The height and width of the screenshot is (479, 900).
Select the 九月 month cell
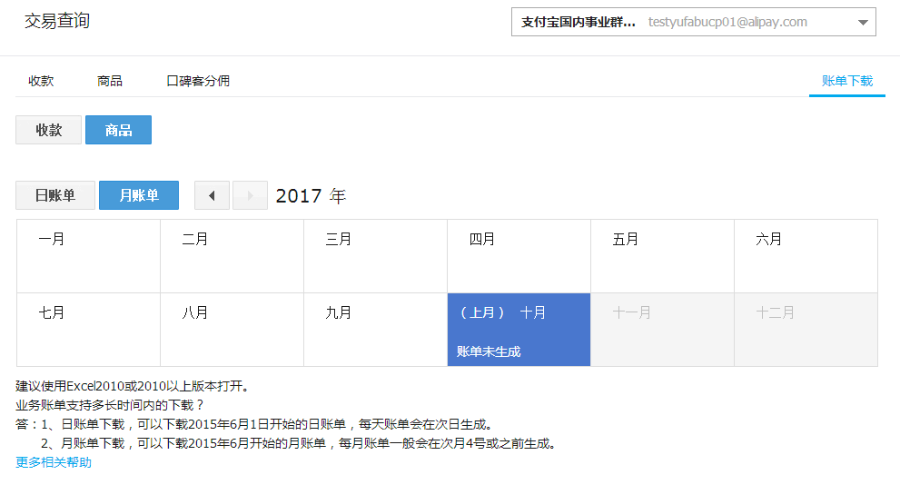coord(375,329)
